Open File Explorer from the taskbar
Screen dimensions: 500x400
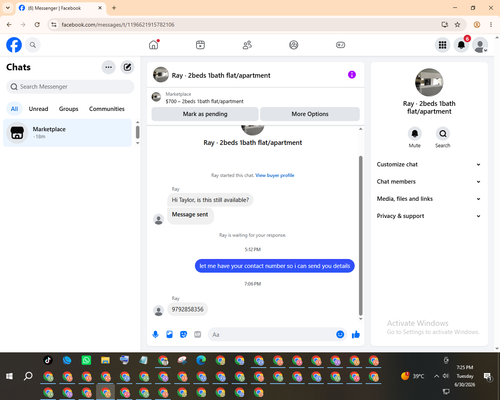(x=105, y=360)
